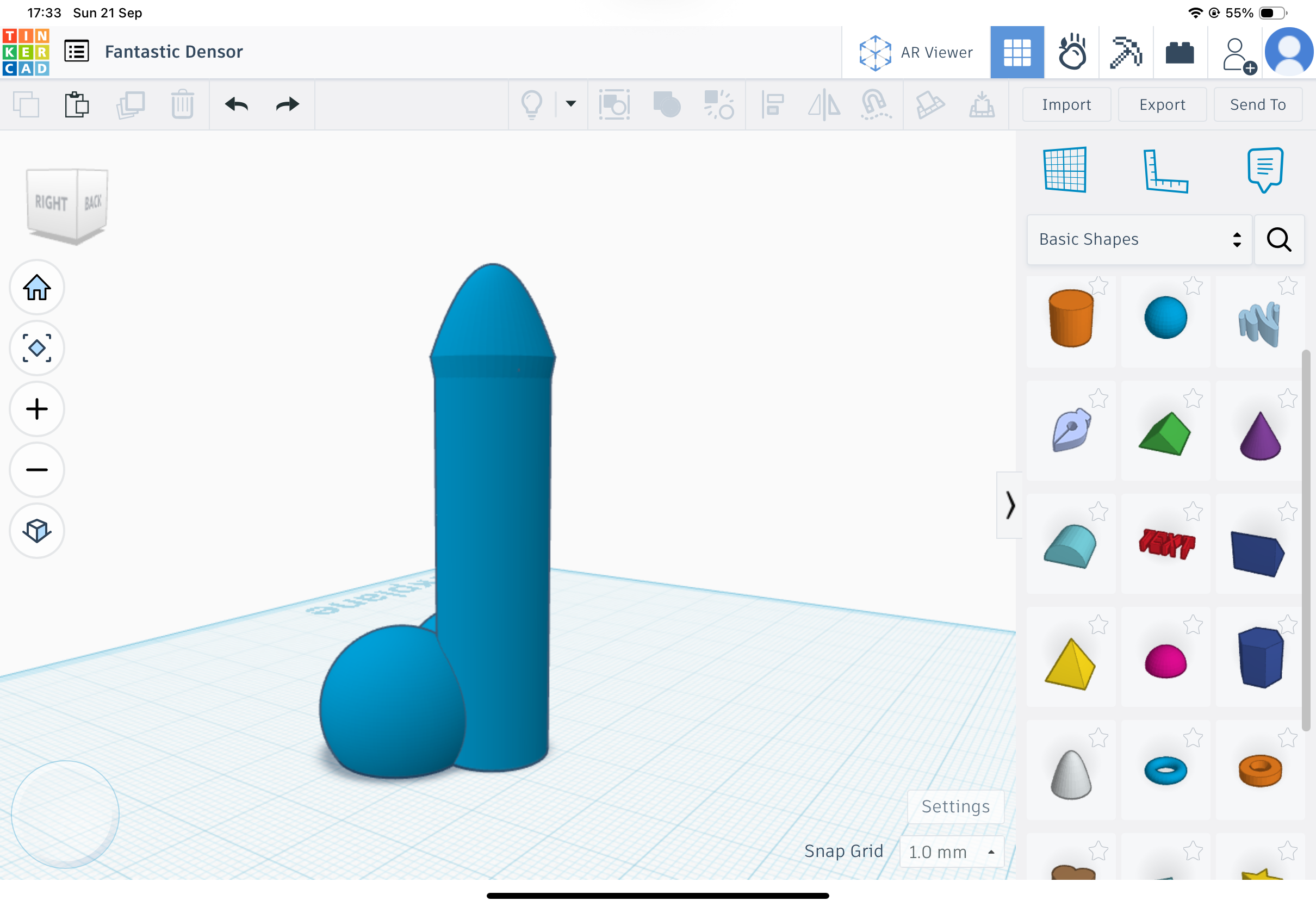Toggle orthographic perspective cube view
The width and height of the screenshot is (1316, 907).
[37, 531]
